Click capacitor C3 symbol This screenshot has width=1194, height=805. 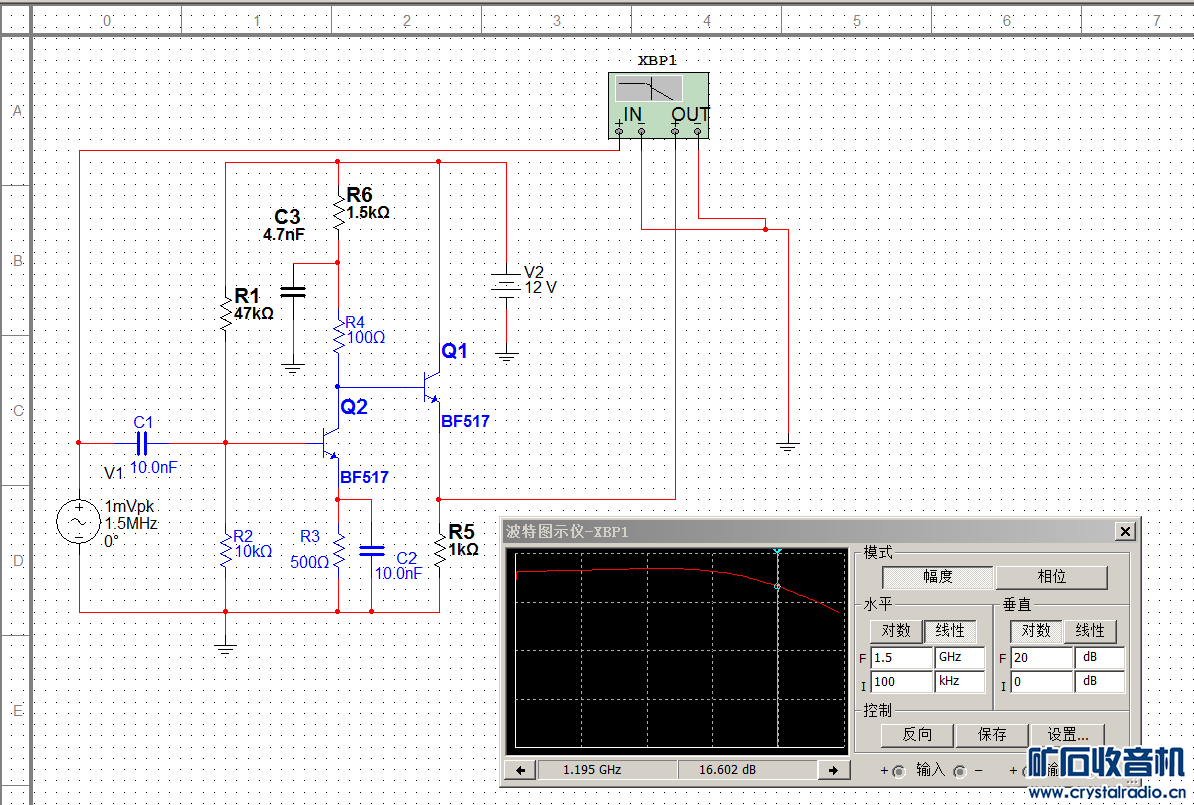click(293, 292)
